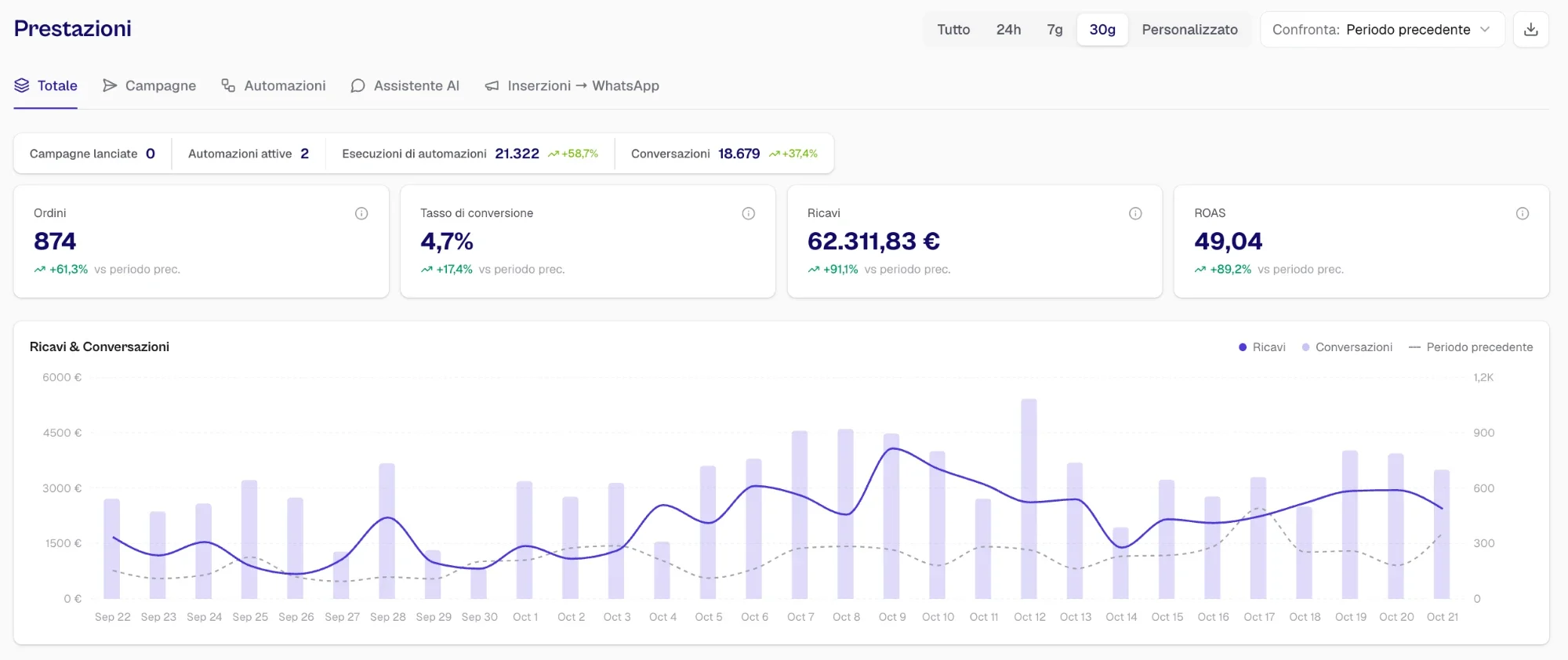Click the Oct 12 bar in the chart
The height and width of the screenshot is (660, 1568).
click(1029, 499)
